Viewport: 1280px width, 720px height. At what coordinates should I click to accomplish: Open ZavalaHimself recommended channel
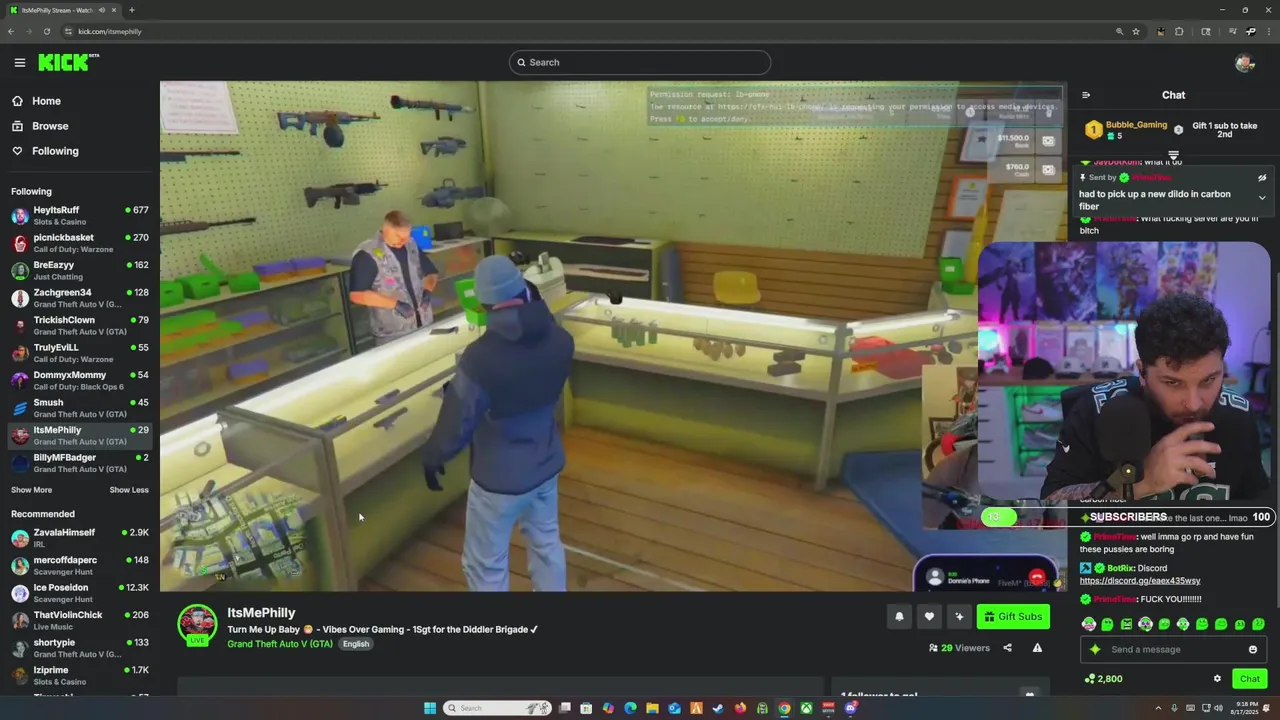[x=80, y=538]
